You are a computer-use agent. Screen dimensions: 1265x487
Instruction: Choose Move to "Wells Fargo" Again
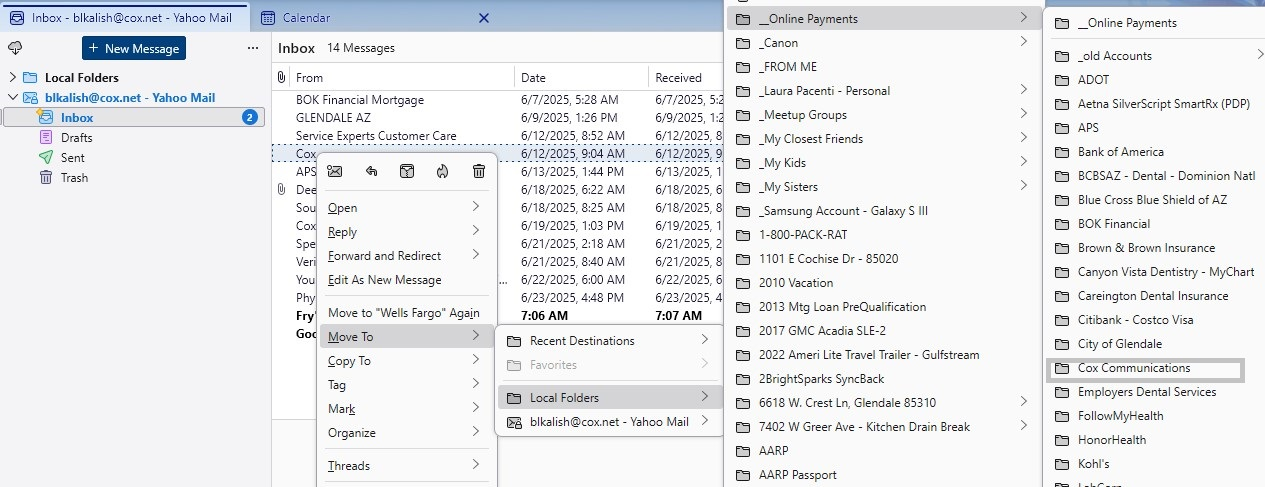405,313
